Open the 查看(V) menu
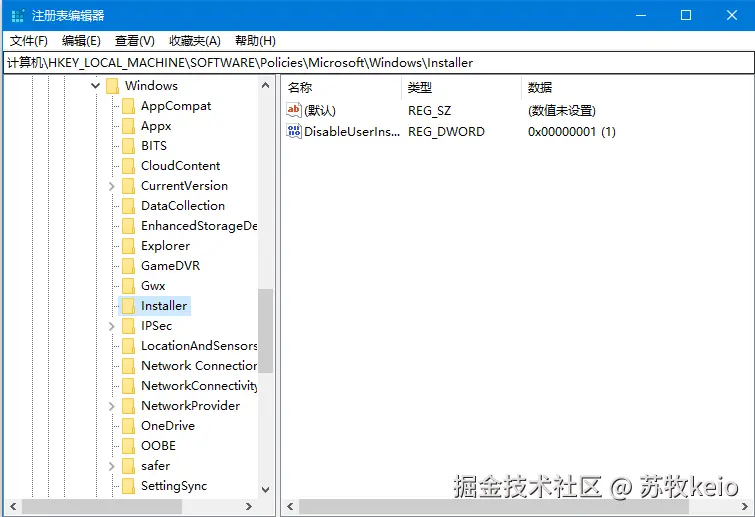Viewport: 755px width, 517px height. tap(135, 41)
